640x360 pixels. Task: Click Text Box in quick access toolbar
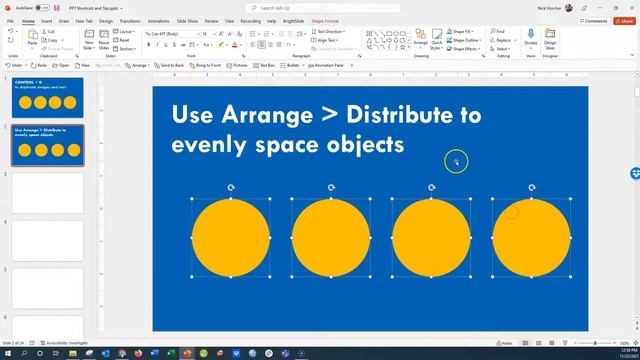(264, 65)
